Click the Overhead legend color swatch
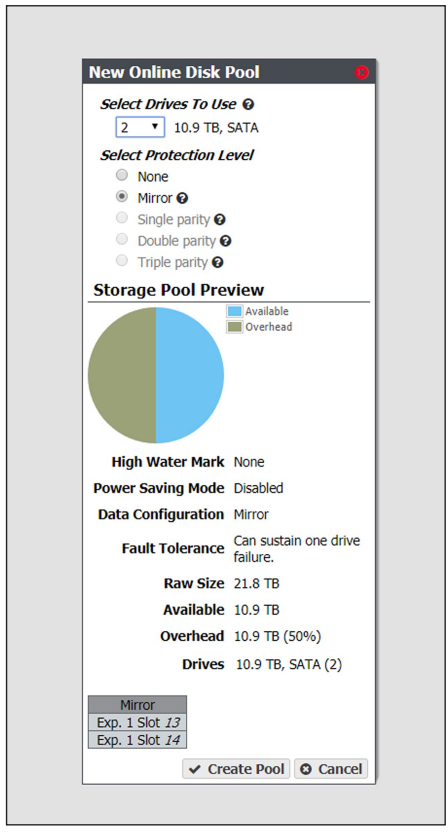The width and height of the screenshot is (448, 833). pos(235,327)
